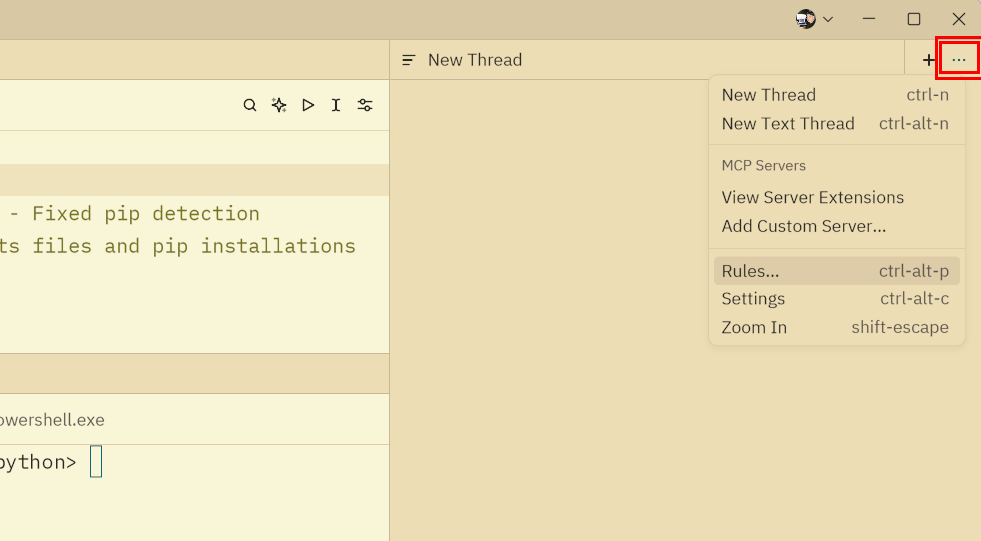Click the MCP Servers section header
The image size is (981, 541).
[763, 166]
